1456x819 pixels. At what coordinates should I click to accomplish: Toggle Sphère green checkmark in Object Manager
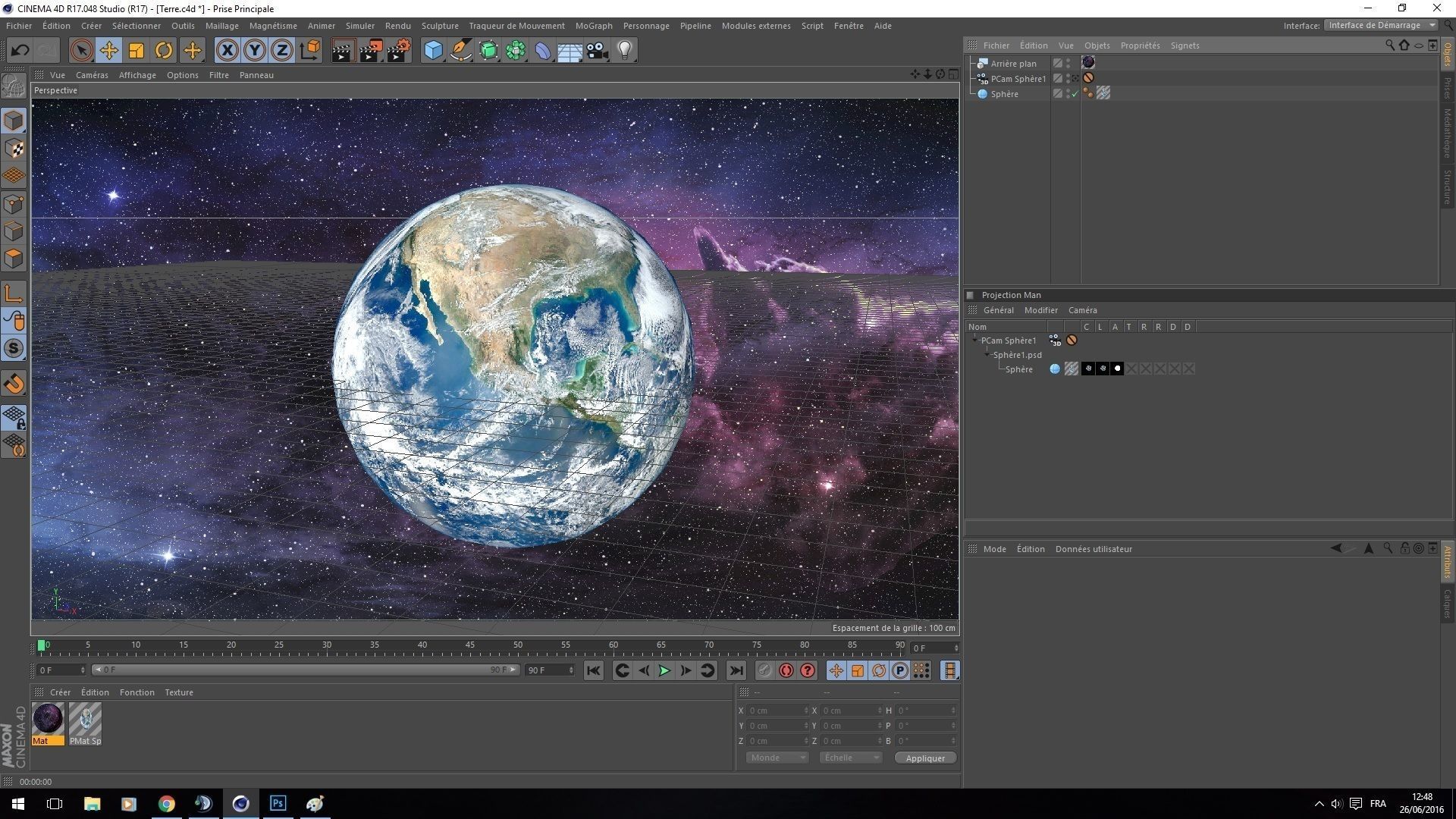pos(1075,94)
